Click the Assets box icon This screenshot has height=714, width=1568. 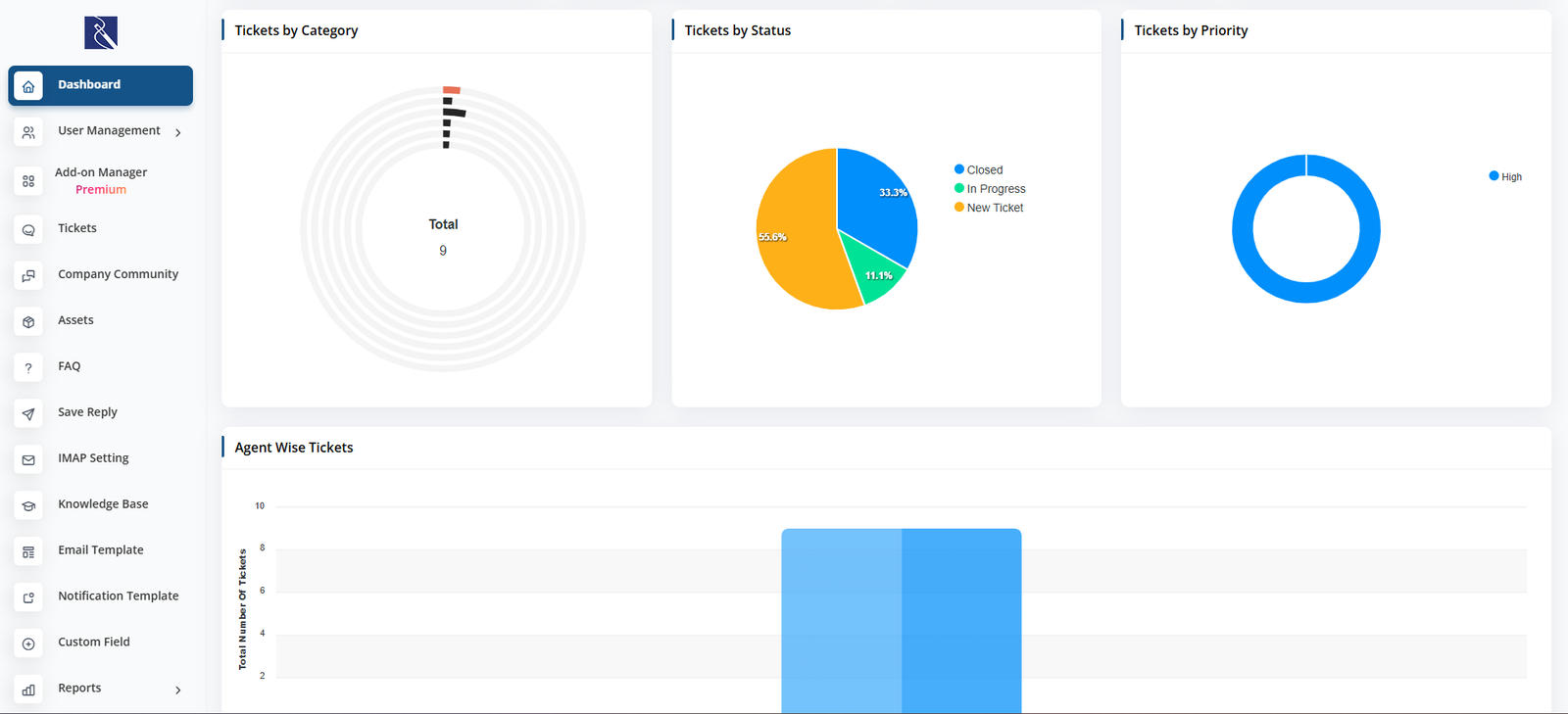(x=28, y=322)
